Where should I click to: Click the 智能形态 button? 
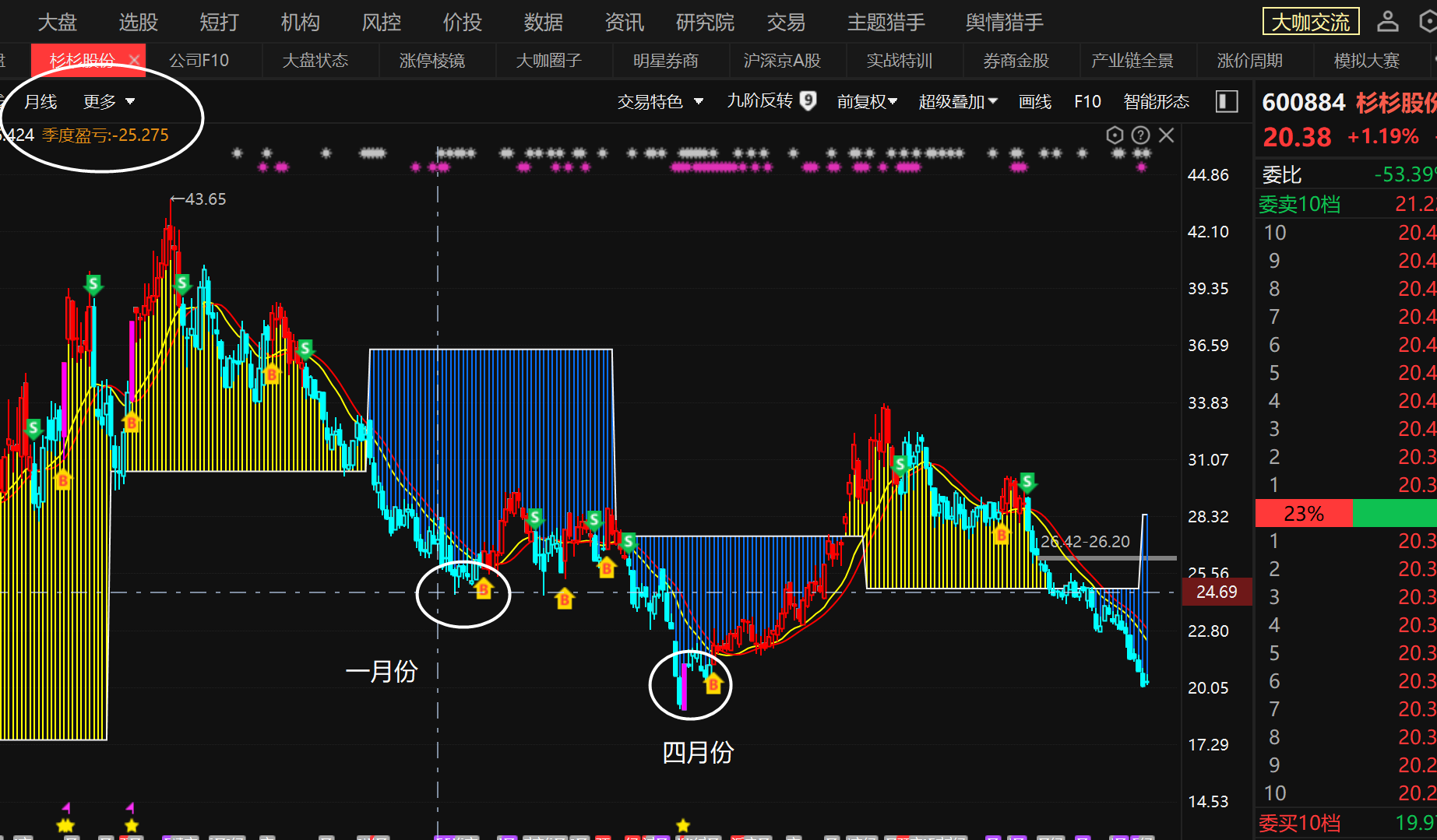tap(1157, 101)
